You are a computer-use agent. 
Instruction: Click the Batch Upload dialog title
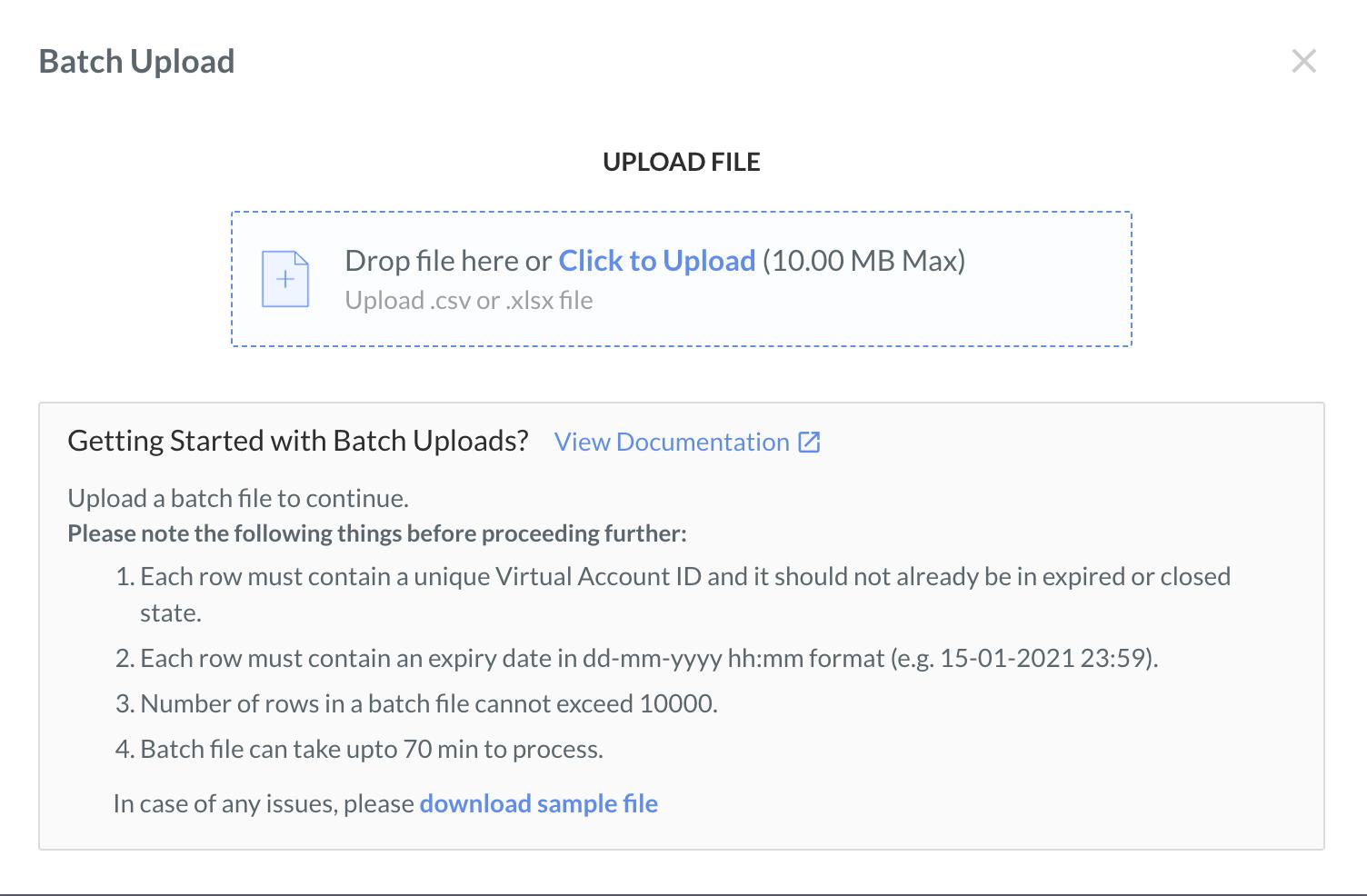(x=137, y=61)
